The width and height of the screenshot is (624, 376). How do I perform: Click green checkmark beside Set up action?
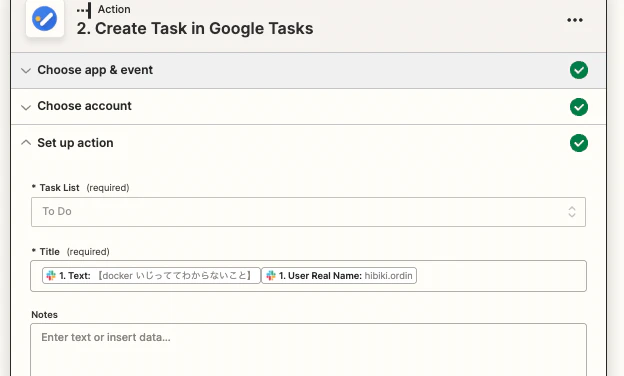[579, 143]
